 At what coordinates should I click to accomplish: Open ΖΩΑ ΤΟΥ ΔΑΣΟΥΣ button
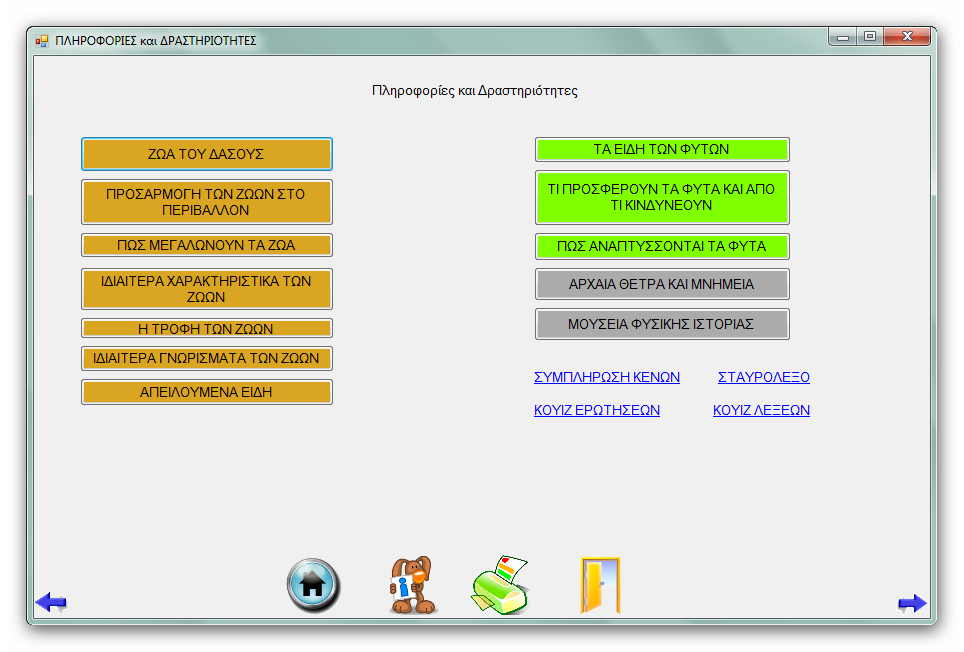point(207,154)
